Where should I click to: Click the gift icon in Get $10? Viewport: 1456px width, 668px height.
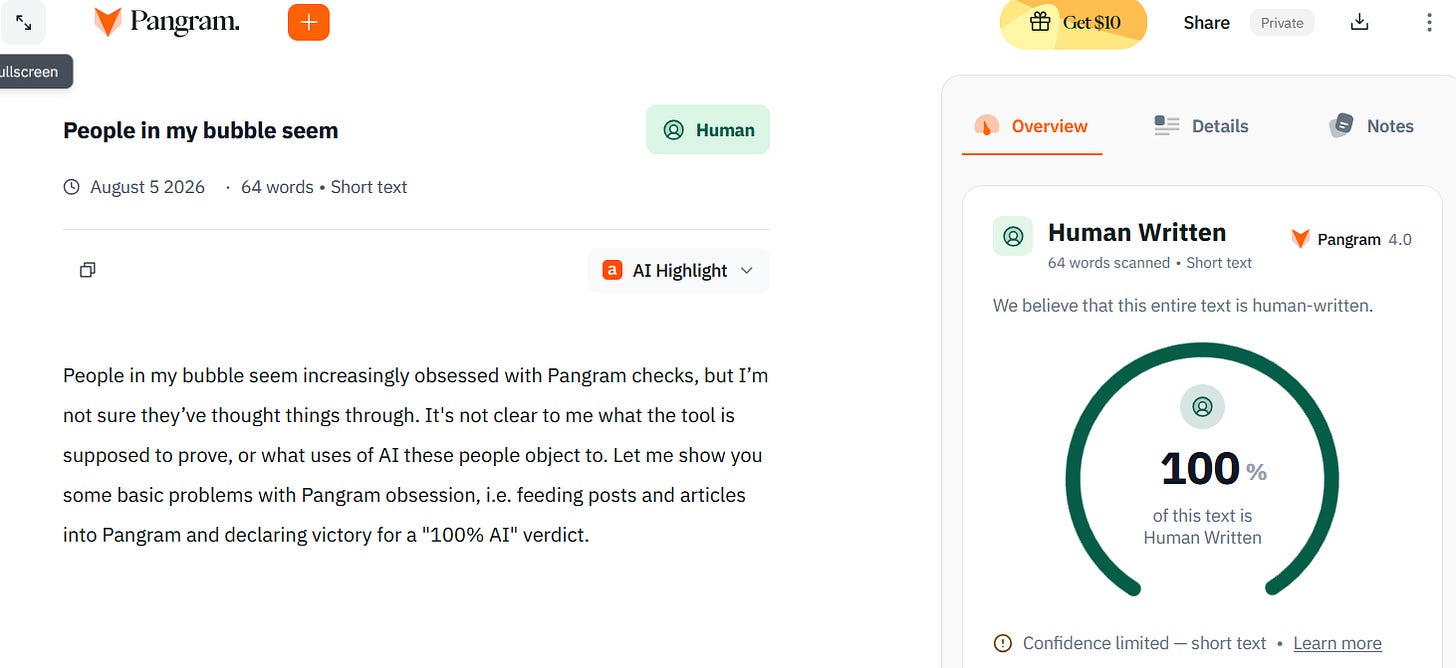1040,22
